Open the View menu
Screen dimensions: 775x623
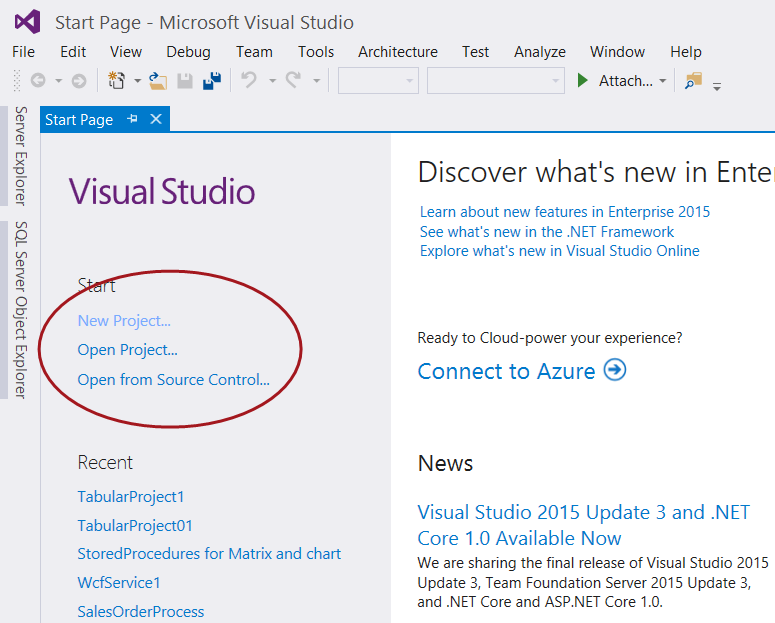[x=126, y=52]
